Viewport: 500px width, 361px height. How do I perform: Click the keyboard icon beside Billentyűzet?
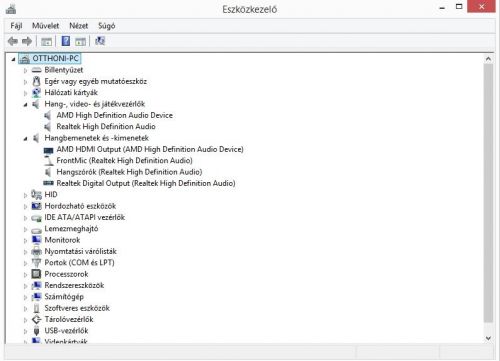pos(36,70)
